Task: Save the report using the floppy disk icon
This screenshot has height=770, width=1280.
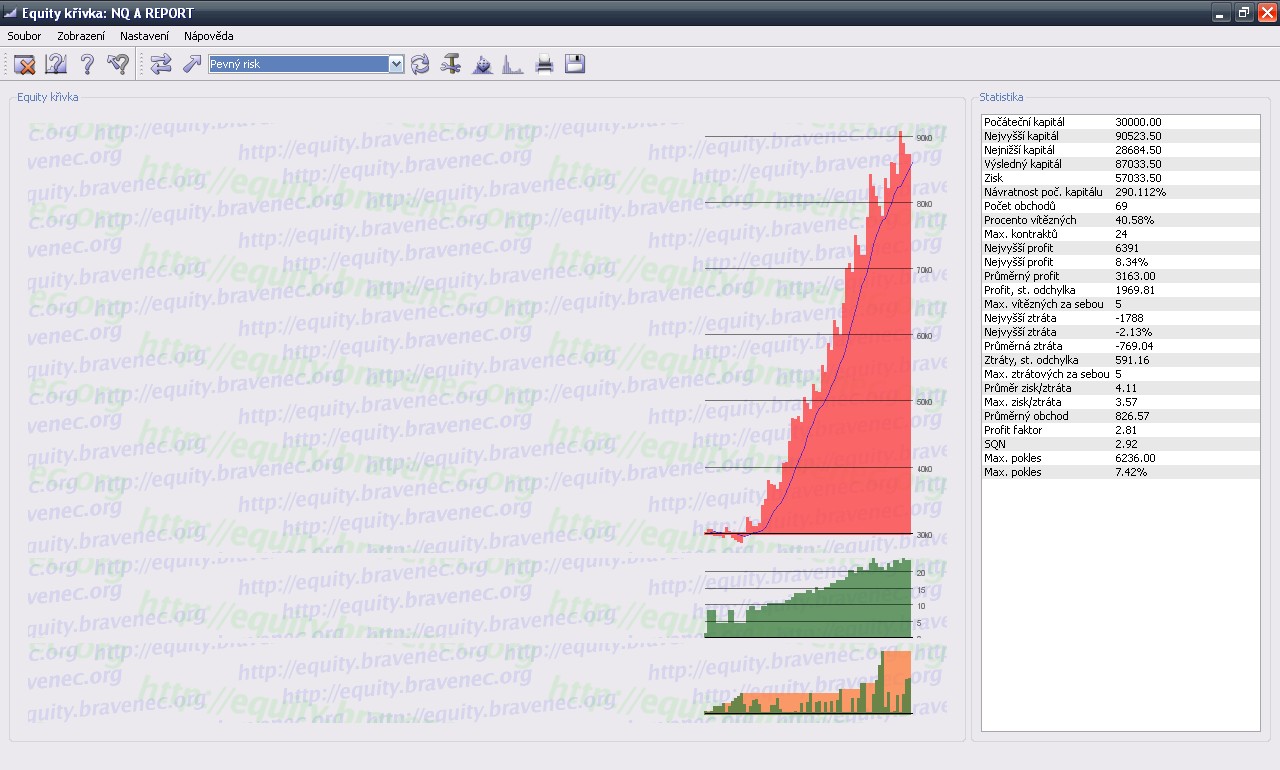Action: (x=575, y=64)
